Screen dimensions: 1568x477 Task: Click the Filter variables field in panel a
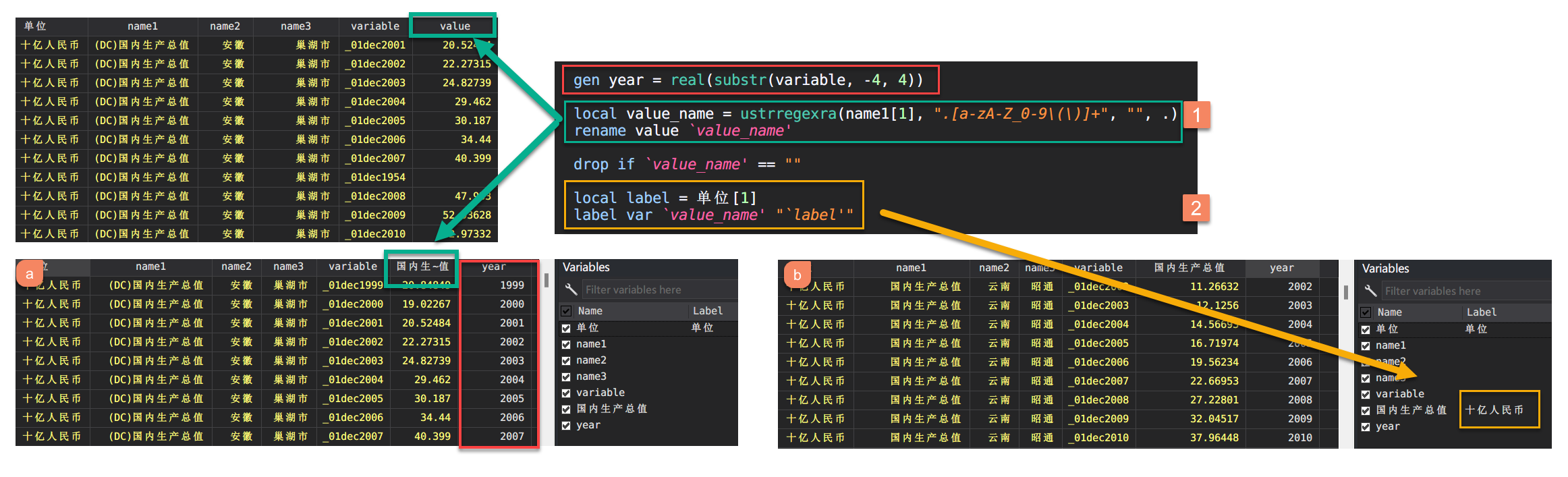coord(658,289)
